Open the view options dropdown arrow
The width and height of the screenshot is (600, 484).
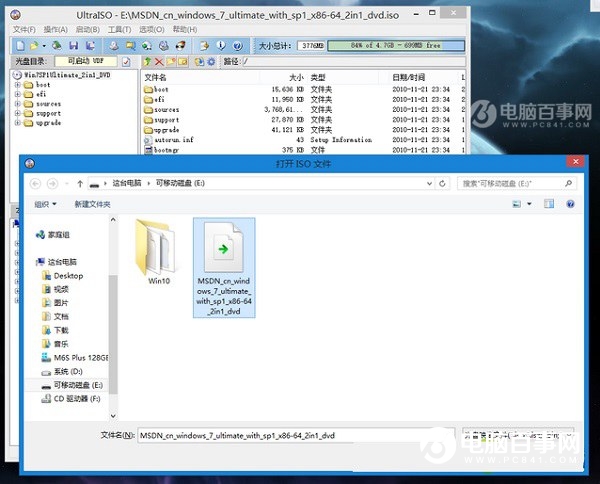[x=529, y=204]
